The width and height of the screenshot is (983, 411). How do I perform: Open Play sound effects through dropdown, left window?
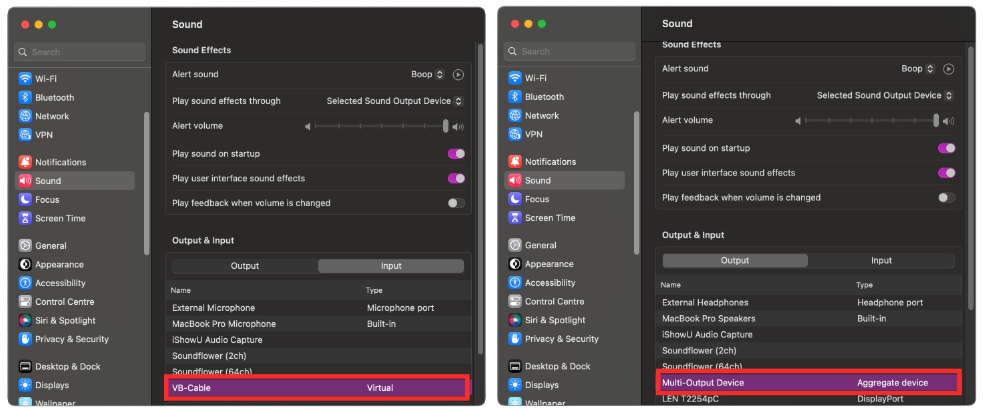coord(395,101)
